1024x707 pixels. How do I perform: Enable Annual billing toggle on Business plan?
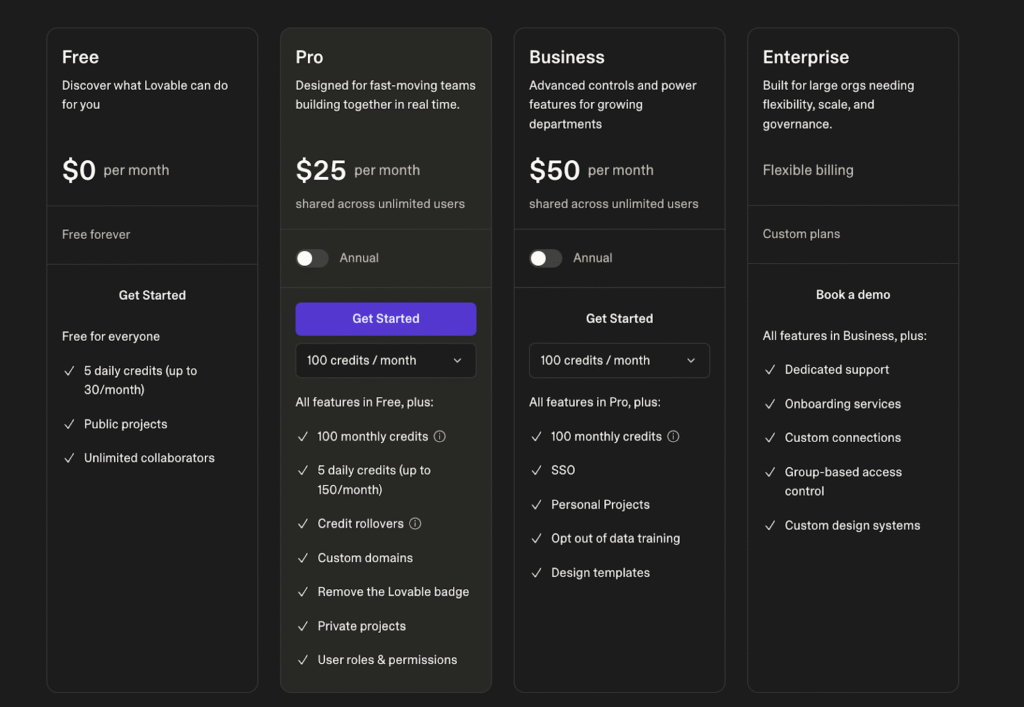point(545,258)
